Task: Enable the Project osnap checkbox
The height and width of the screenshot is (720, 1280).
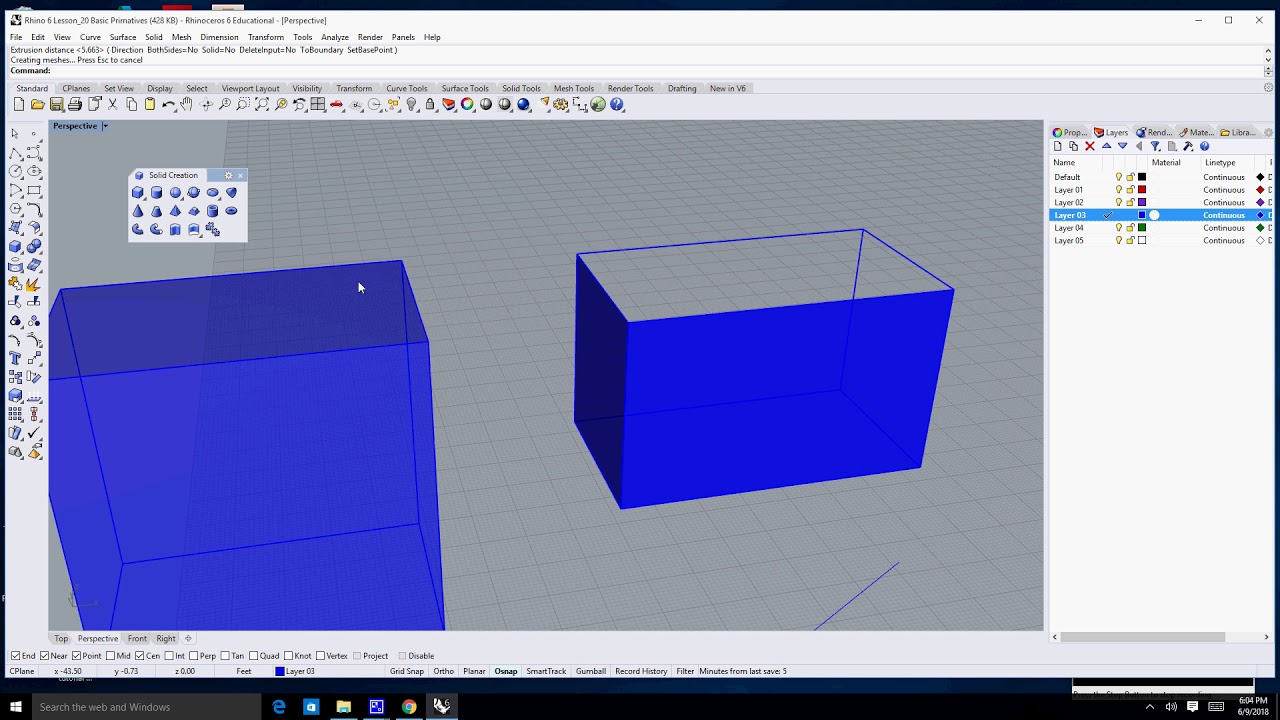Action: pyautogui.click(x=358, y=656)
